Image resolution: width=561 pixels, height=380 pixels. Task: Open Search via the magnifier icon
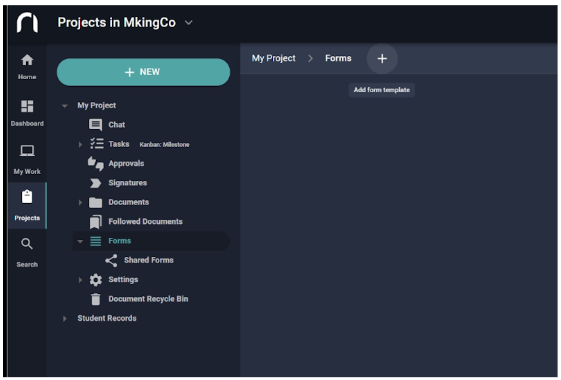point(27,244)
